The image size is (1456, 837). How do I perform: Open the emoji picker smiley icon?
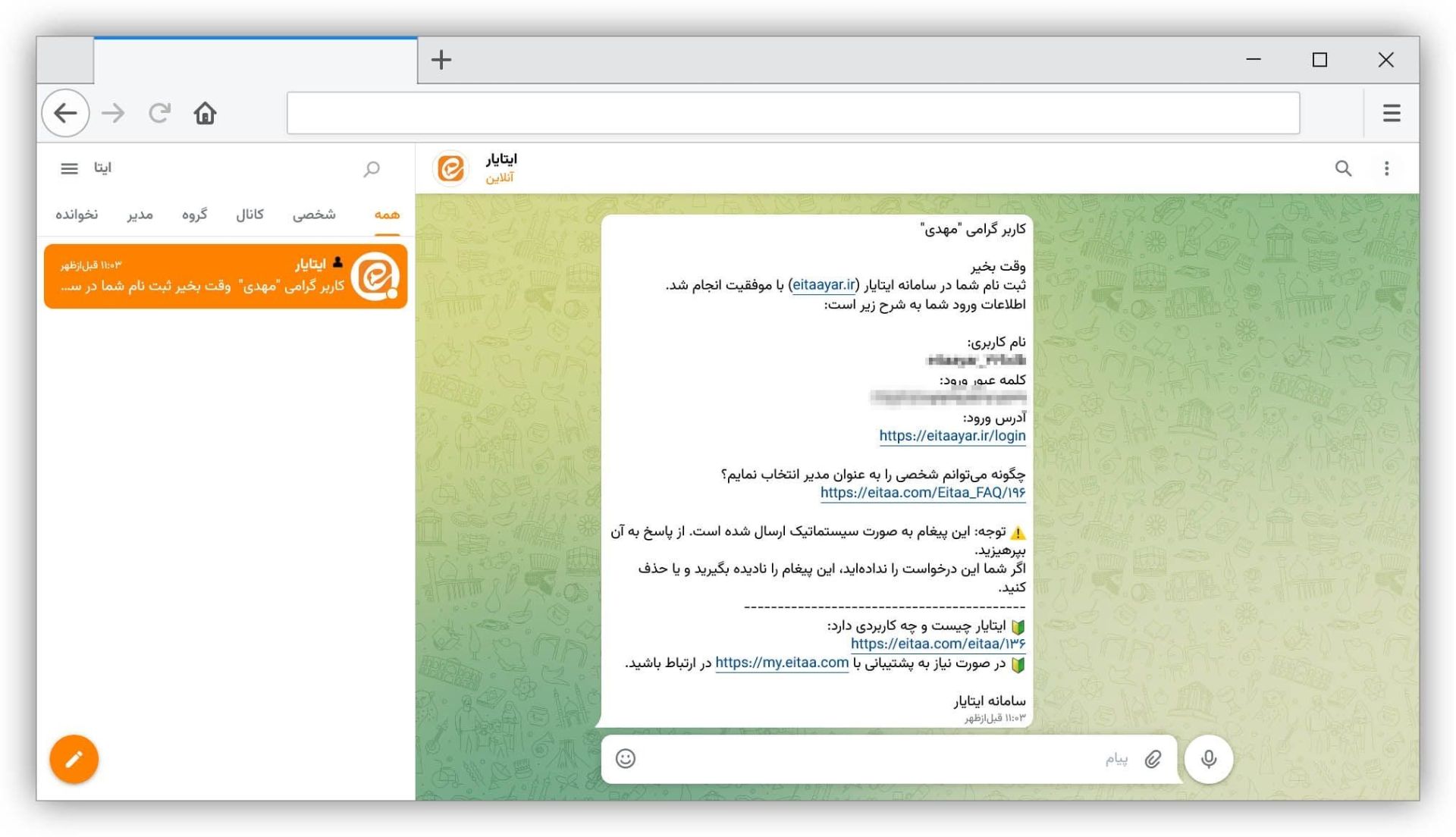626,759
